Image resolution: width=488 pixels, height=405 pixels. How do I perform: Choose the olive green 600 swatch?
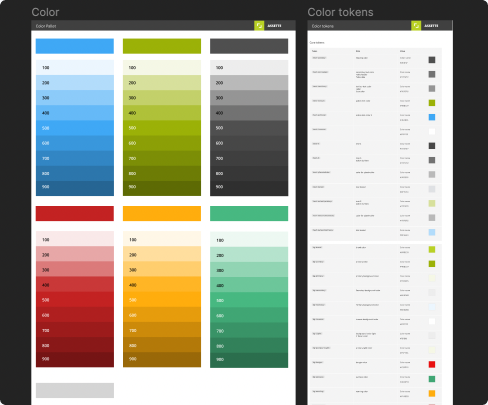(162, 143)
